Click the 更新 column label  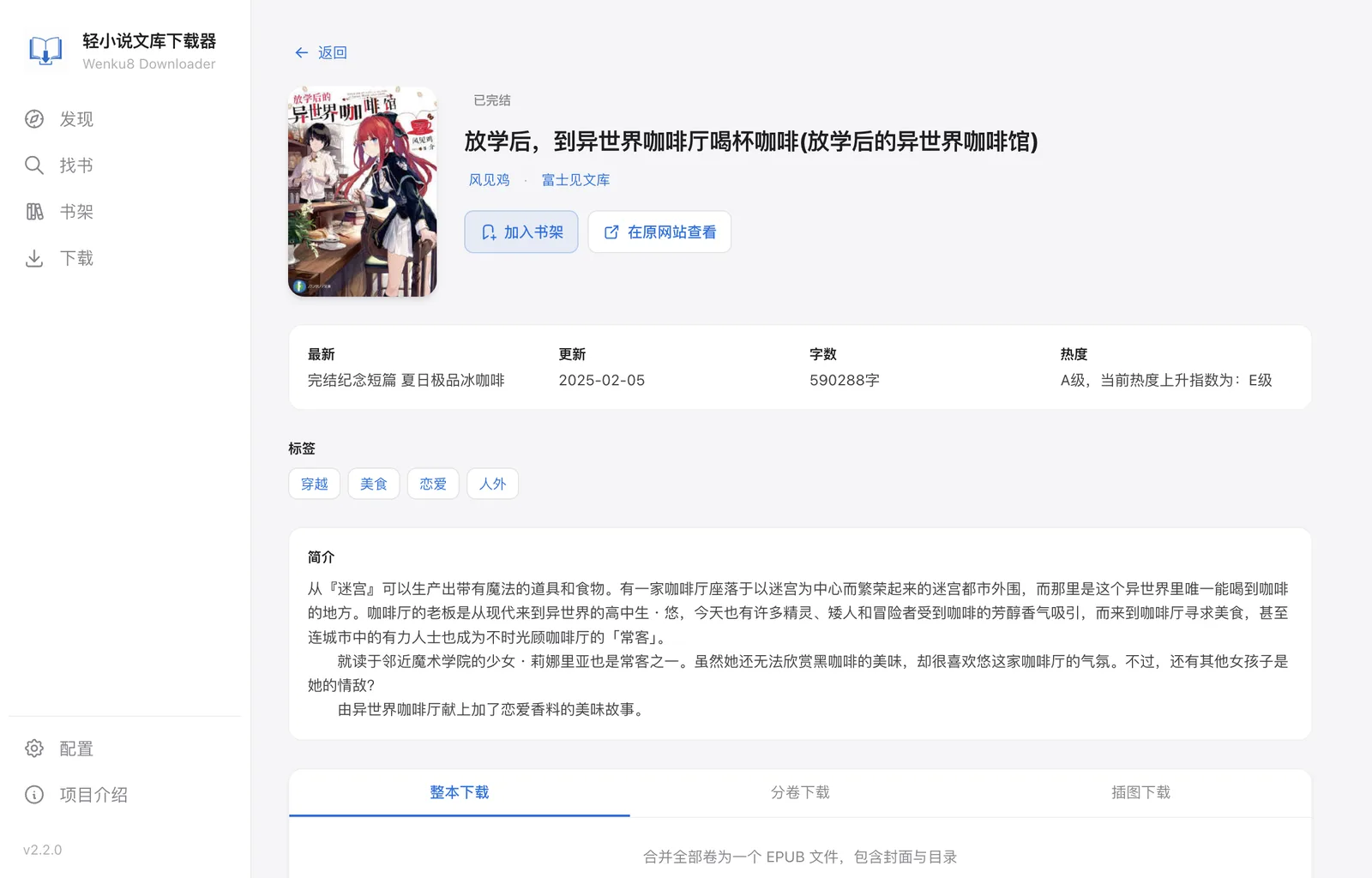(573, 354)
